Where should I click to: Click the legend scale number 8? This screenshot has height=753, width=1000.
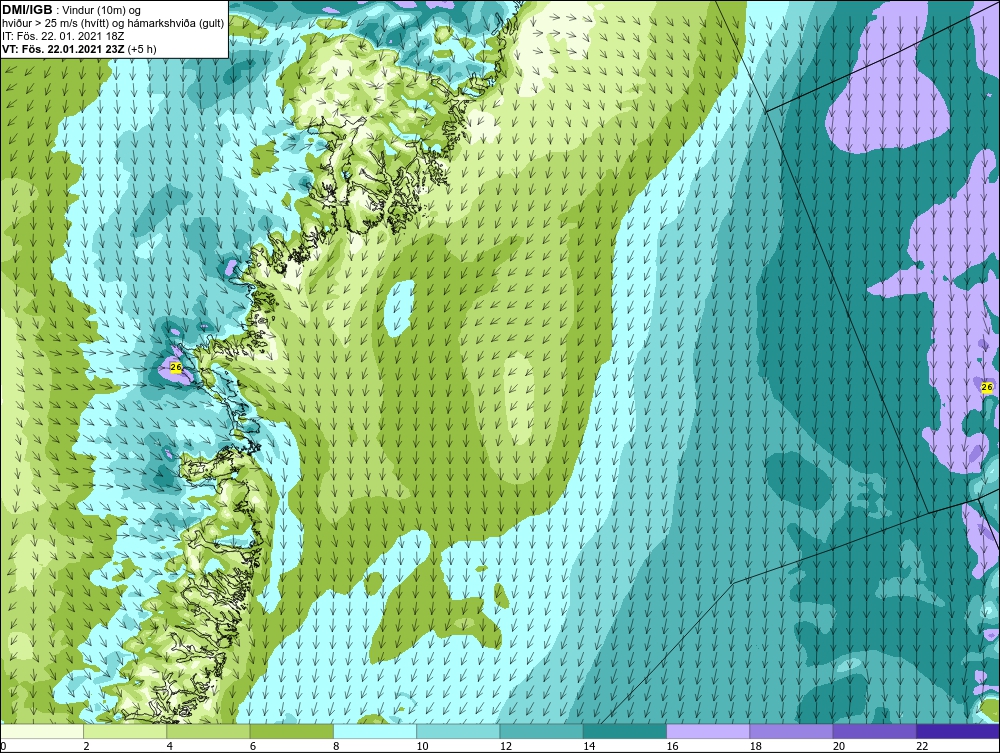click(337, 746)
